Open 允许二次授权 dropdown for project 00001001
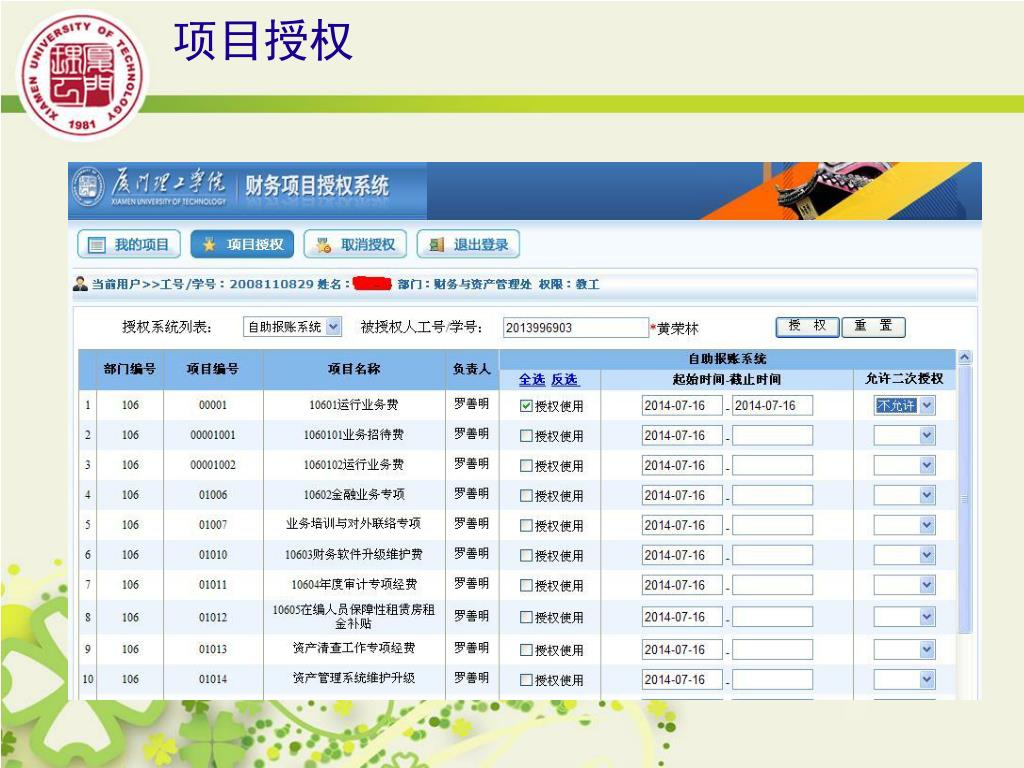 point(904,436)
